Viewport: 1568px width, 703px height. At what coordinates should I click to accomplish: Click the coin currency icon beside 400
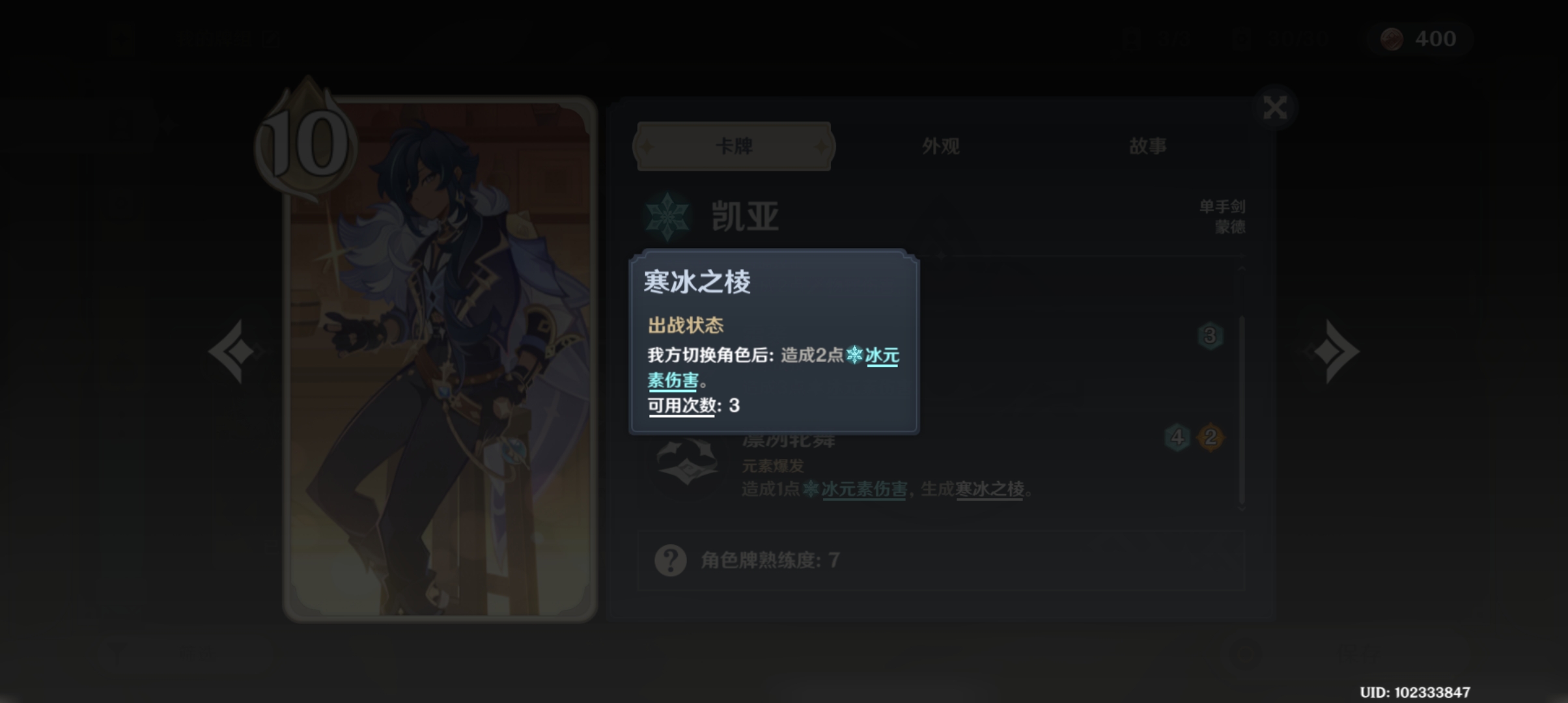(1392, 39)
